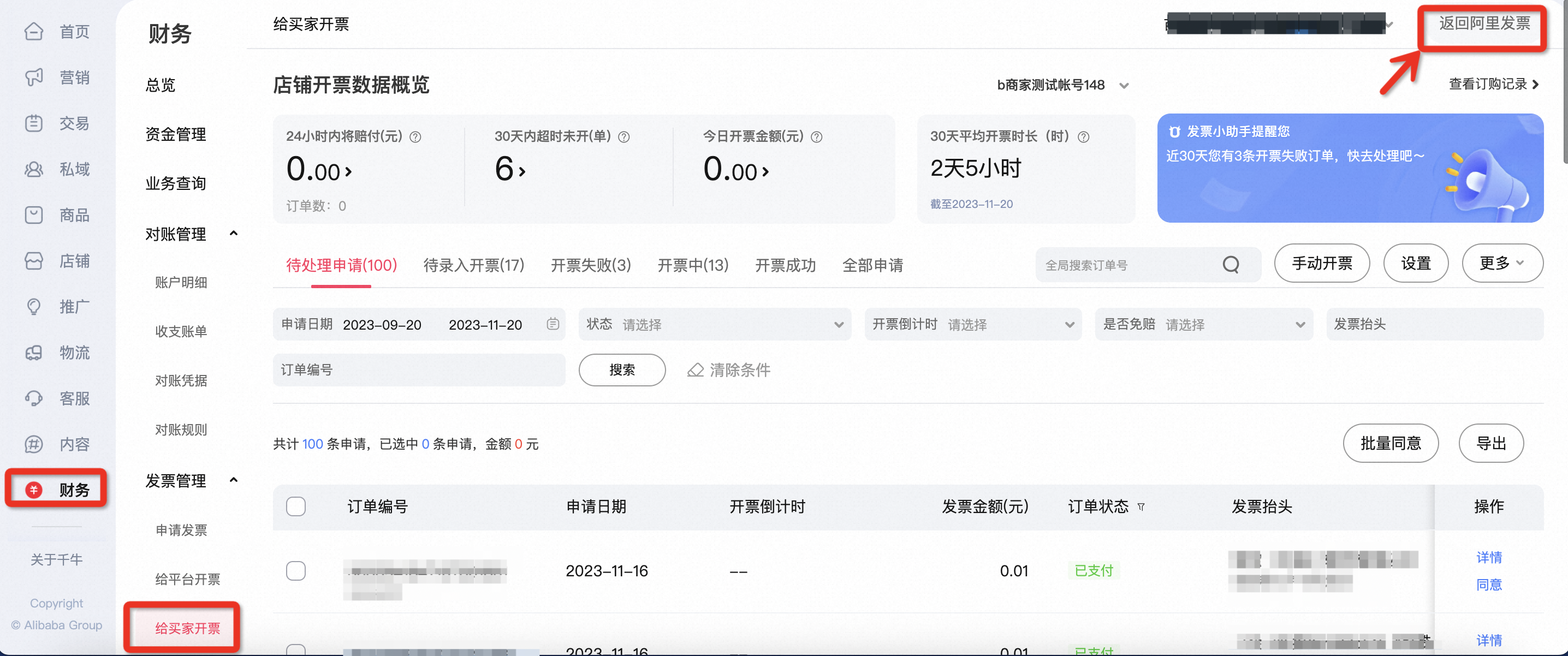
Task: Click the eraser icon of 清除条件
Action: point(695,370)
